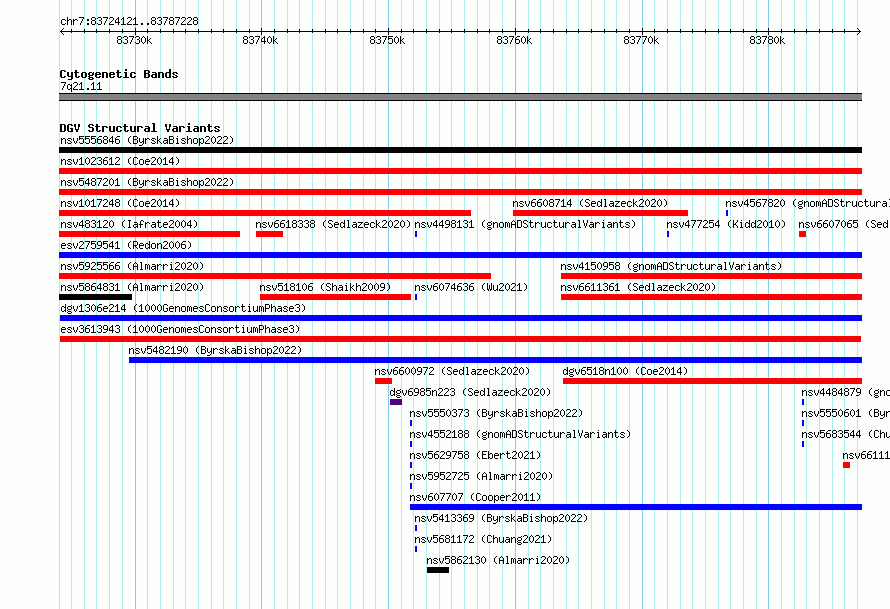
Task: Click the nsv5482190 (ByrskaBishop2022) label
Action: click(x=215, y=350)
